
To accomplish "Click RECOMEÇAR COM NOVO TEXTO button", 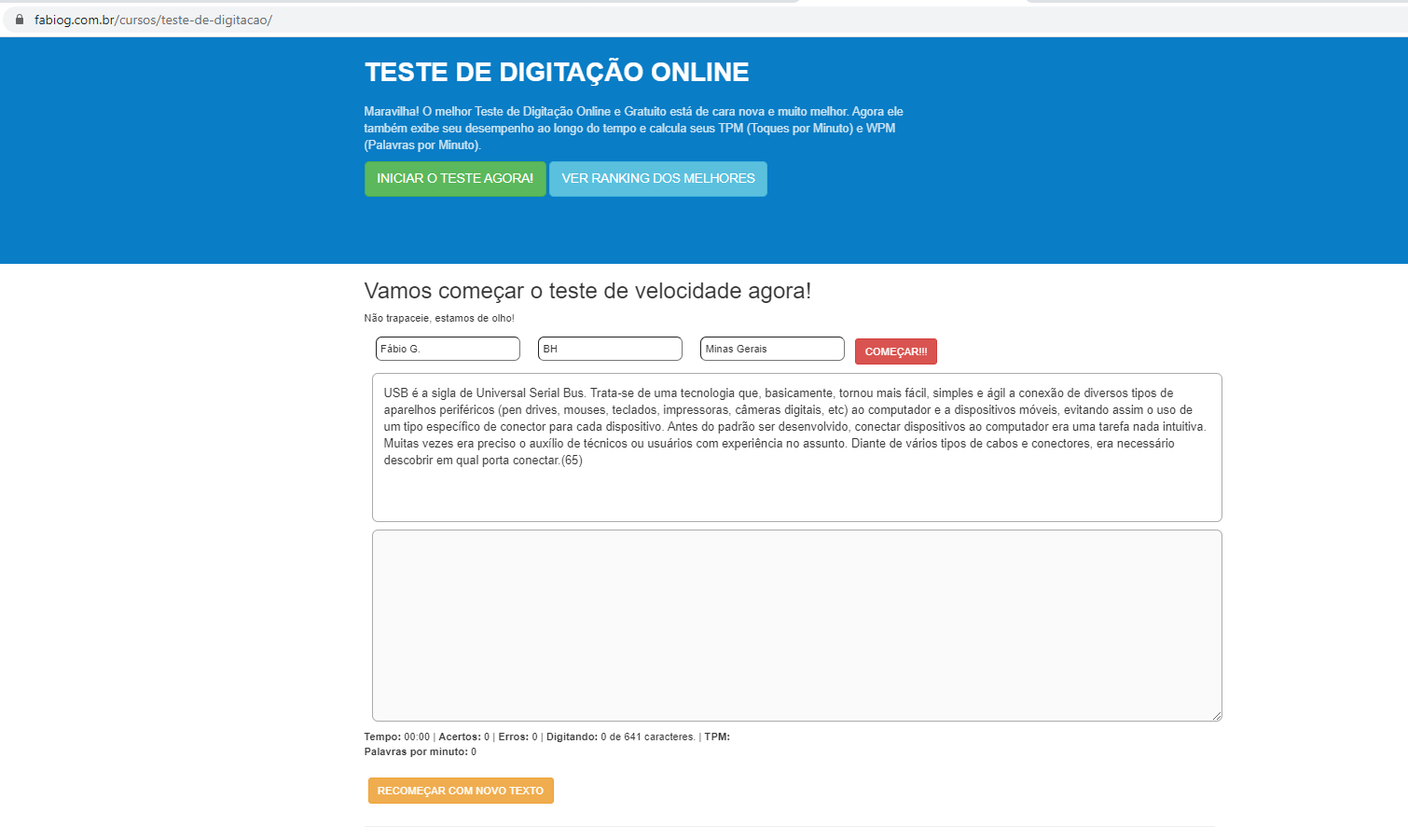I will 461,791.
